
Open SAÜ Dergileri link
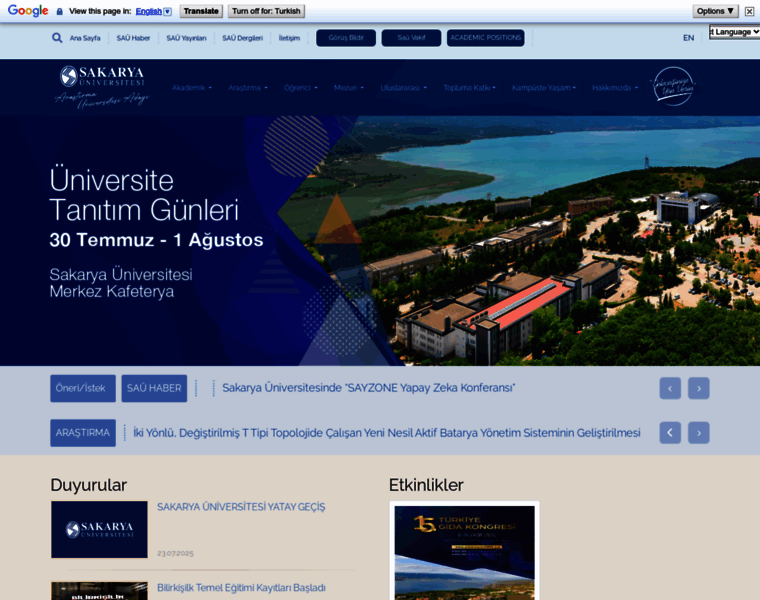pyautogui.click(x=242, y=38)
